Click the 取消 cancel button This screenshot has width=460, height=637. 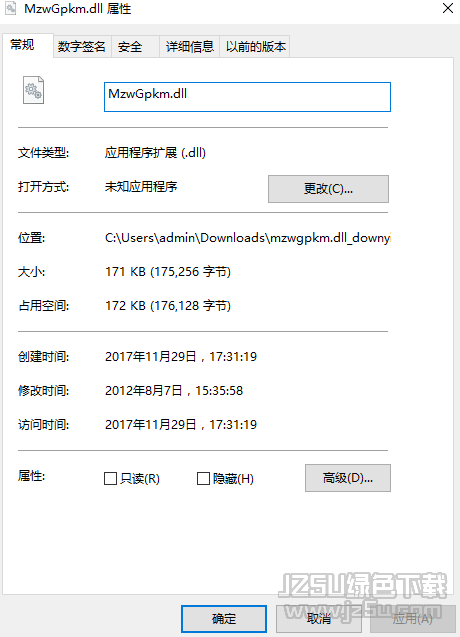(319, 619)
